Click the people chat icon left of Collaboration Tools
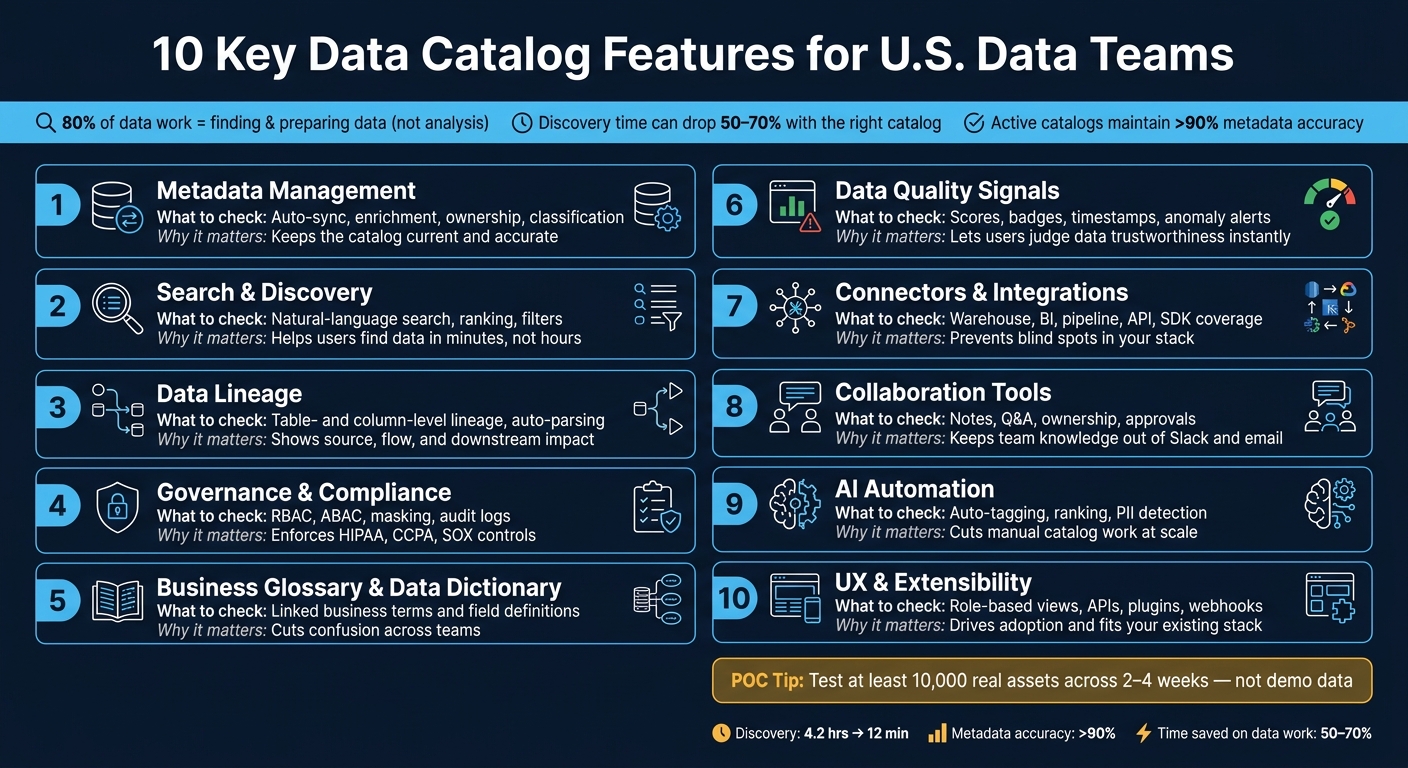Screen dimensions: 1408x768 click(x=795, y=408)
